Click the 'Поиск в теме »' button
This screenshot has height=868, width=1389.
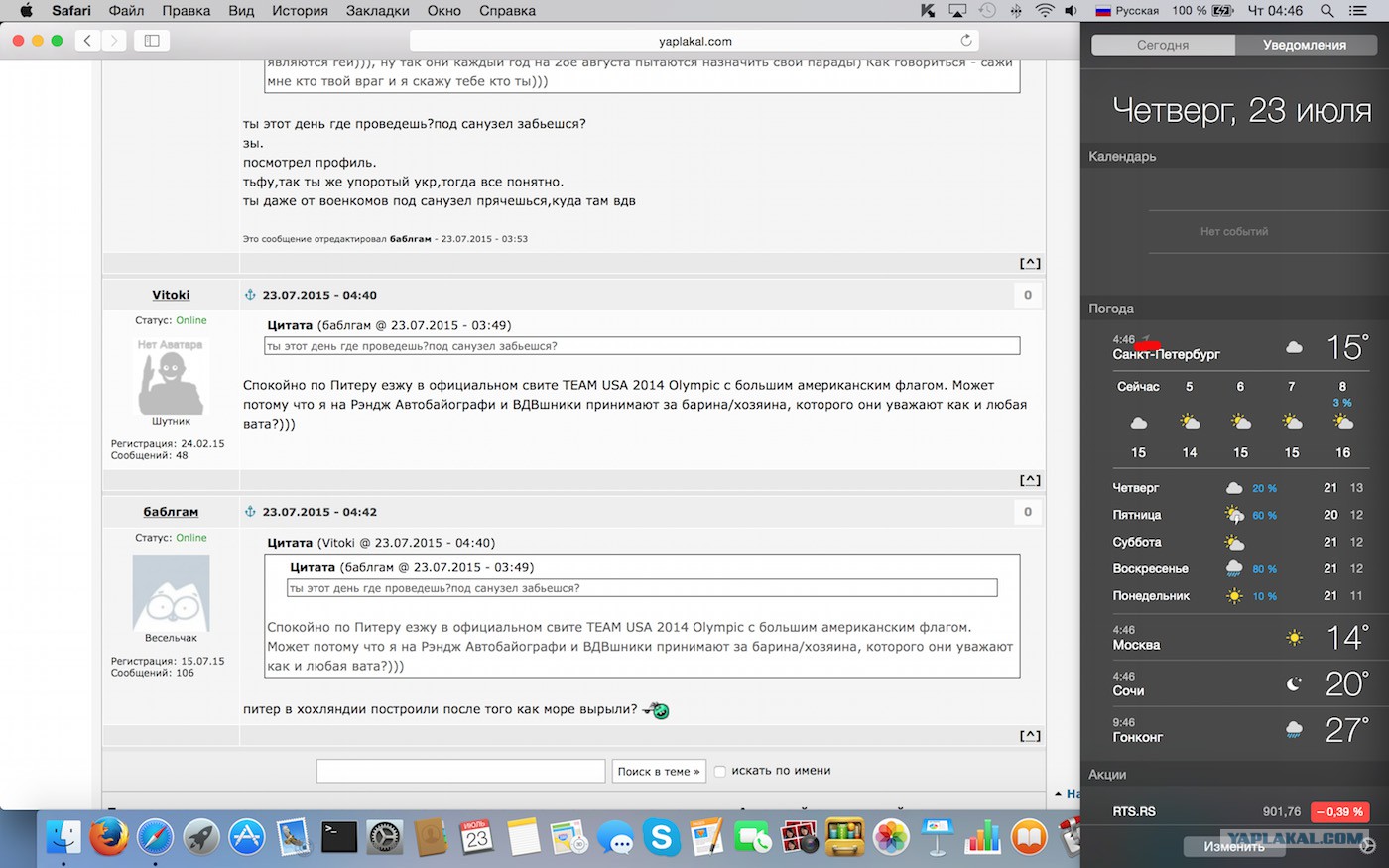[x=659, y=771]
